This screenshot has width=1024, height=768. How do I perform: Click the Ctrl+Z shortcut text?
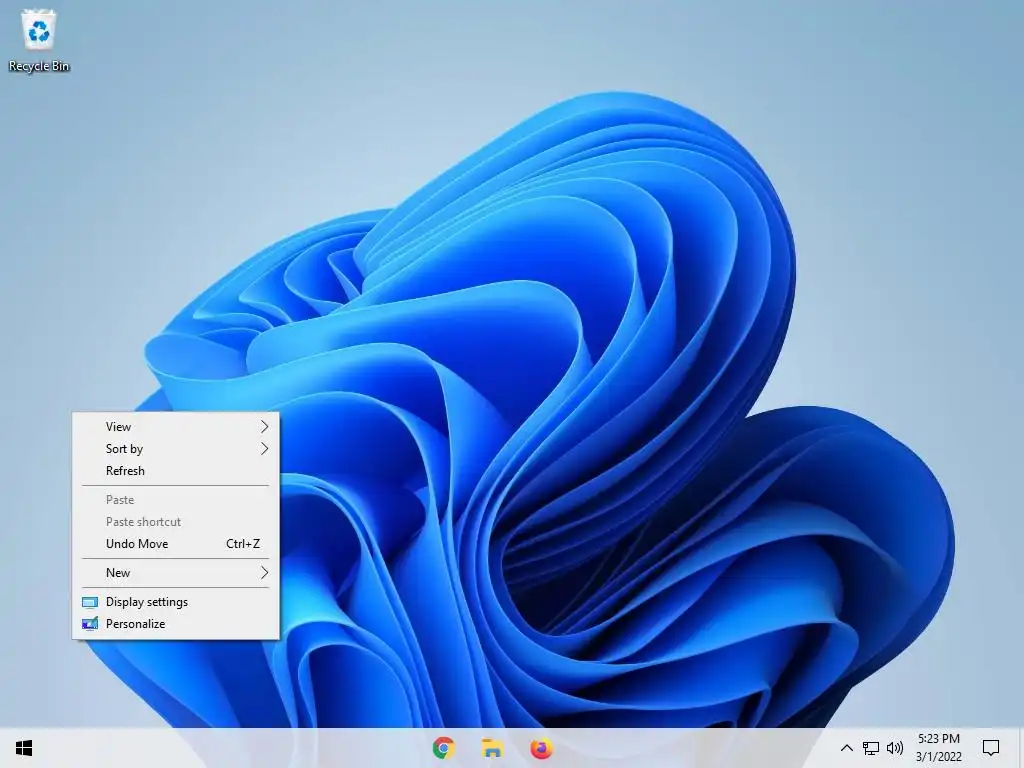coord(243,544)
